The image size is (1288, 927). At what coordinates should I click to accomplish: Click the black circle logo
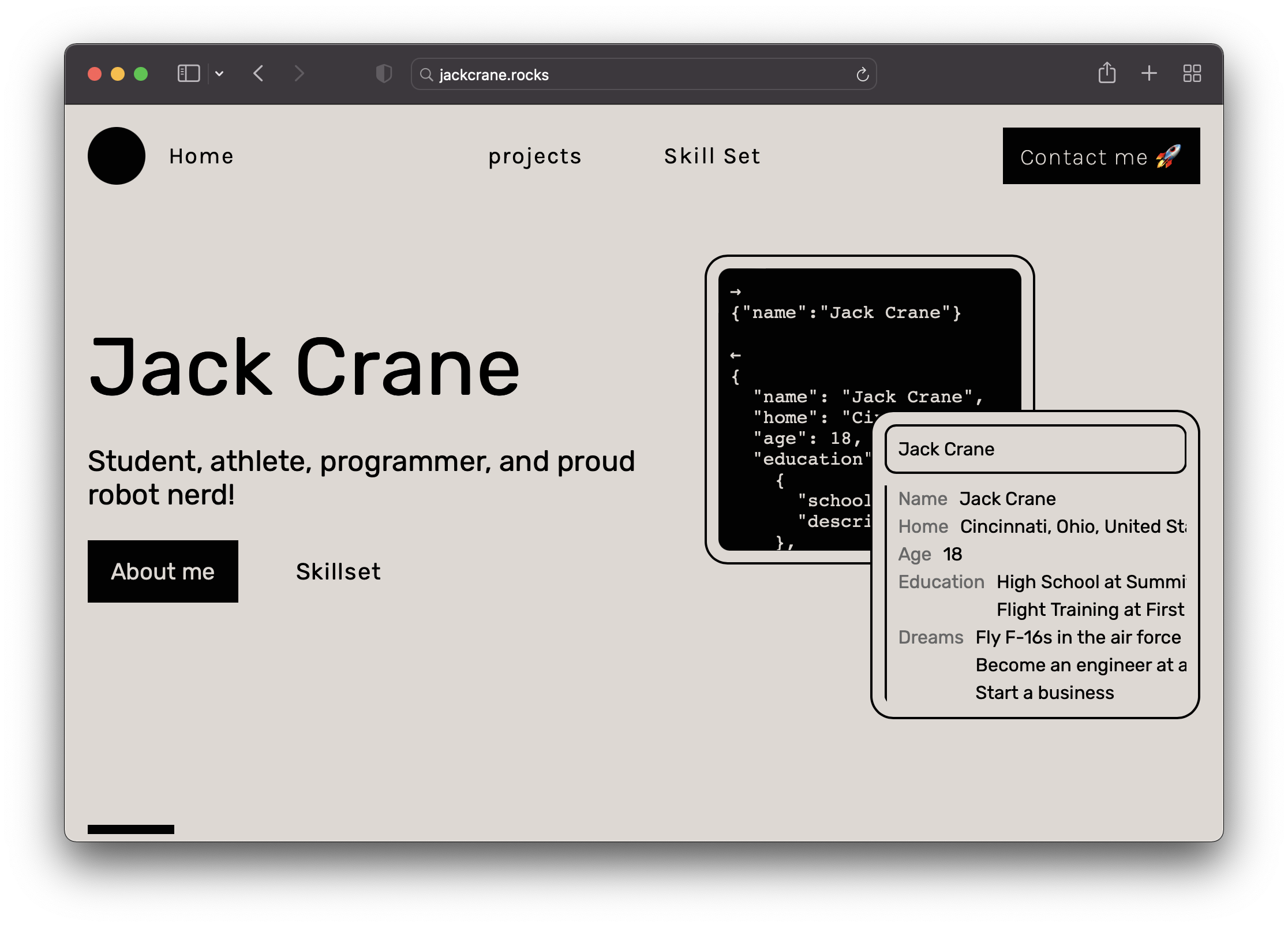pyautogui.click(x=117, y=156)
